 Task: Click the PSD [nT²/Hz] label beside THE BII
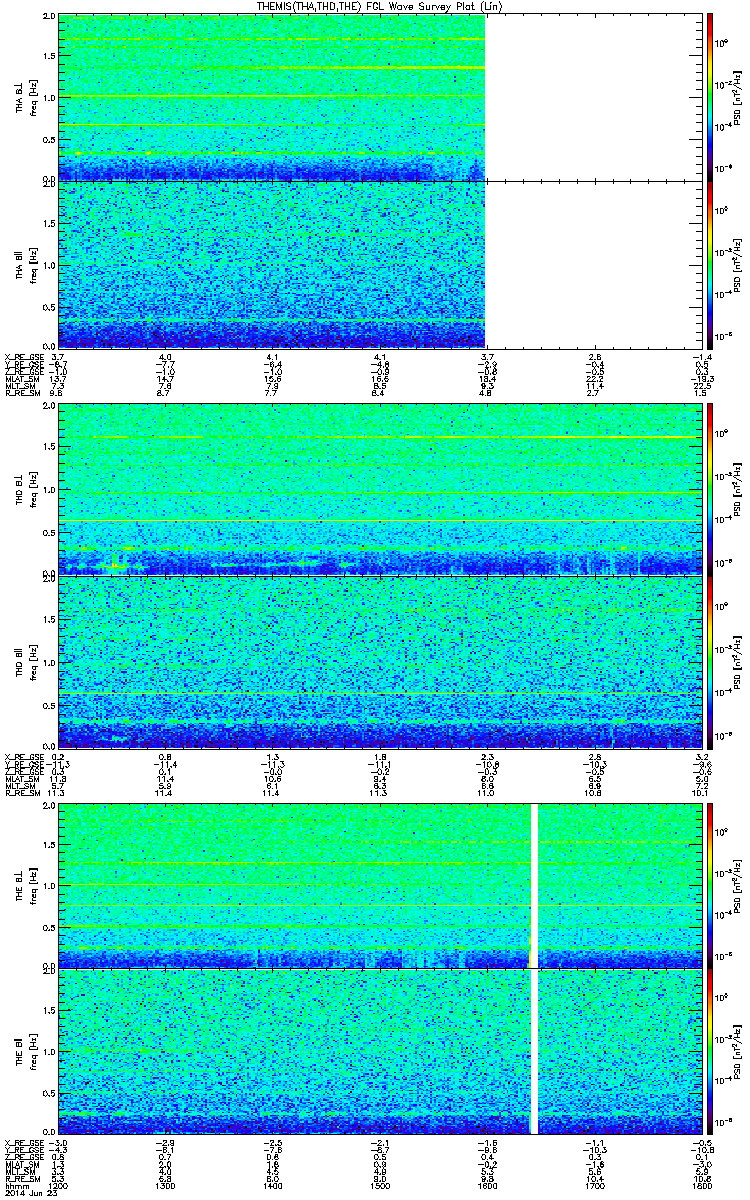pos(738,1051)
